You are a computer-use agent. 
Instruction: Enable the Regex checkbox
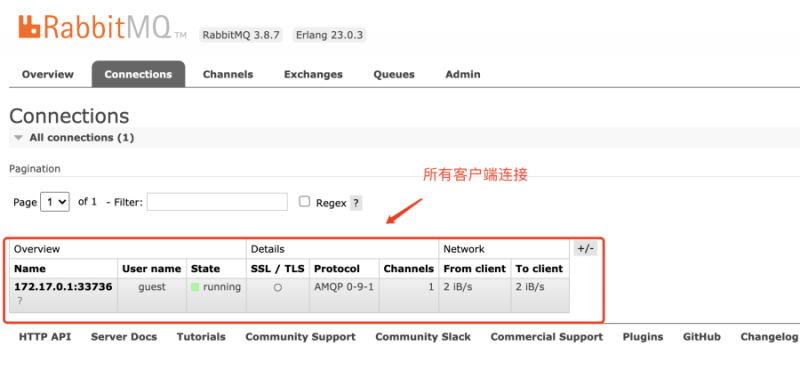coord(305,201)
